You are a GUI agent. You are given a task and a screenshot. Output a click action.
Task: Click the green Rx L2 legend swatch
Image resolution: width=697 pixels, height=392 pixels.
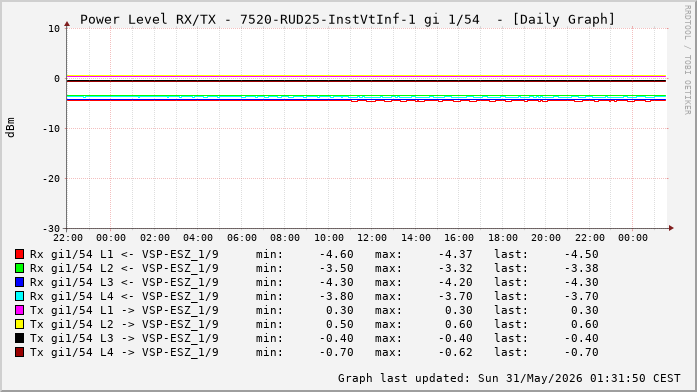point(19,268)
